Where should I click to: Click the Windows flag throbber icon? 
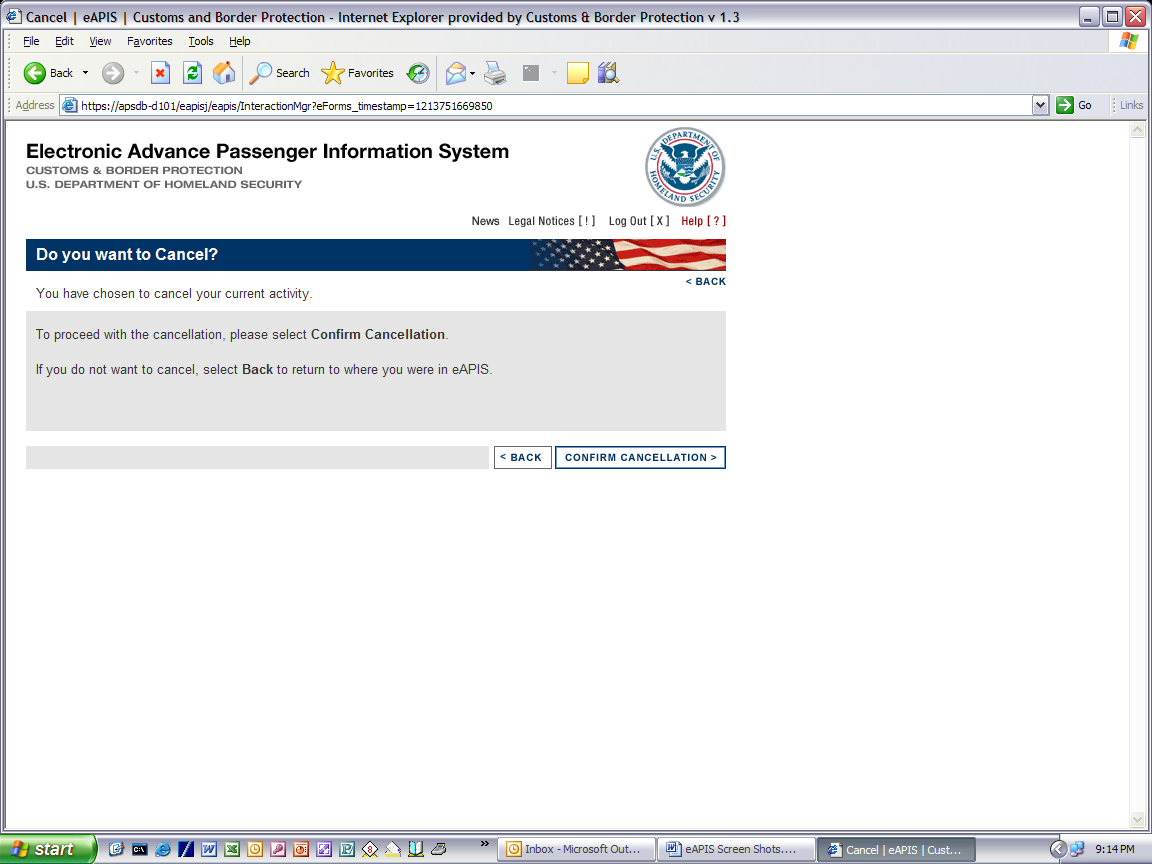[1128, 41]
